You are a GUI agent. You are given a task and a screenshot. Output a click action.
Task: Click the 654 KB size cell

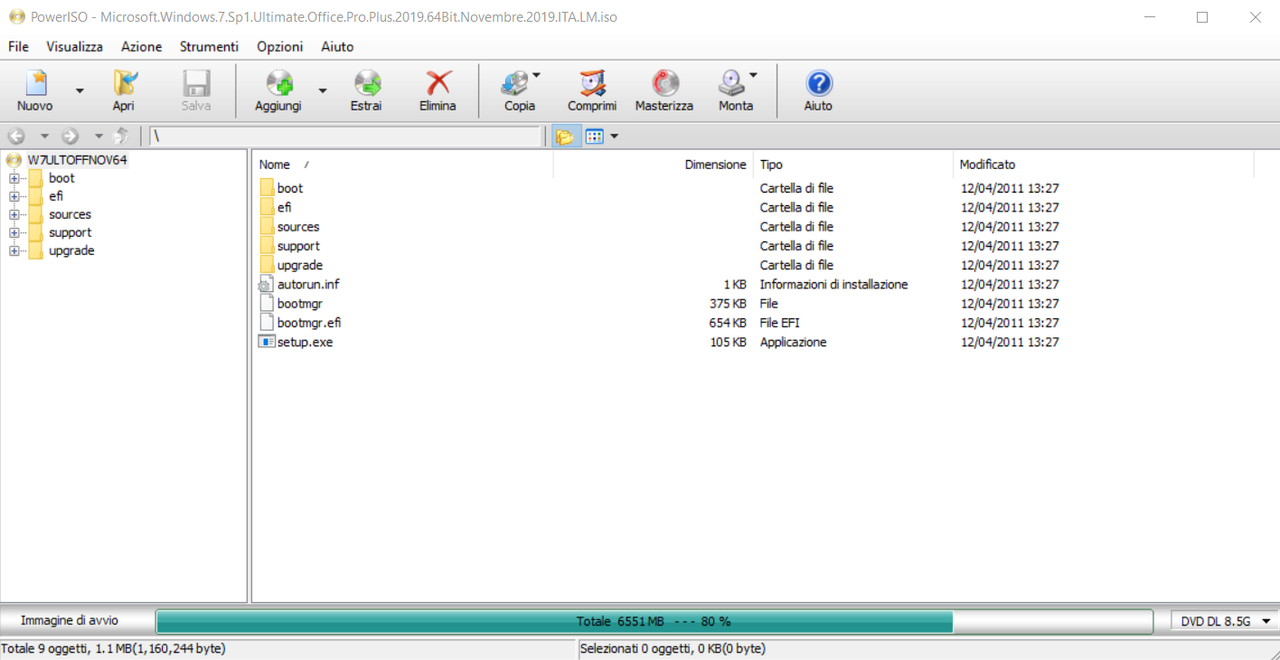[727, 323]
